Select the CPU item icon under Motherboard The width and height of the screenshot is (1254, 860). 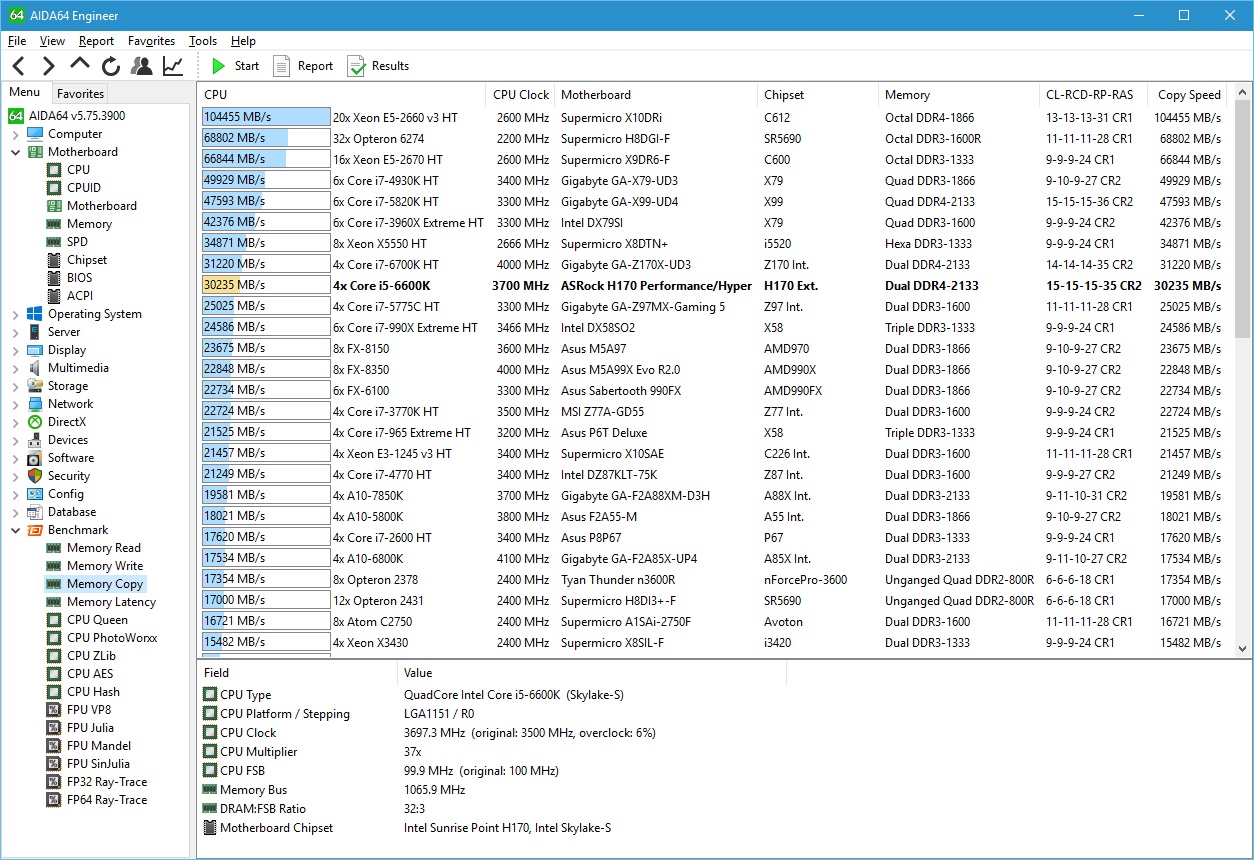[54, 170]
